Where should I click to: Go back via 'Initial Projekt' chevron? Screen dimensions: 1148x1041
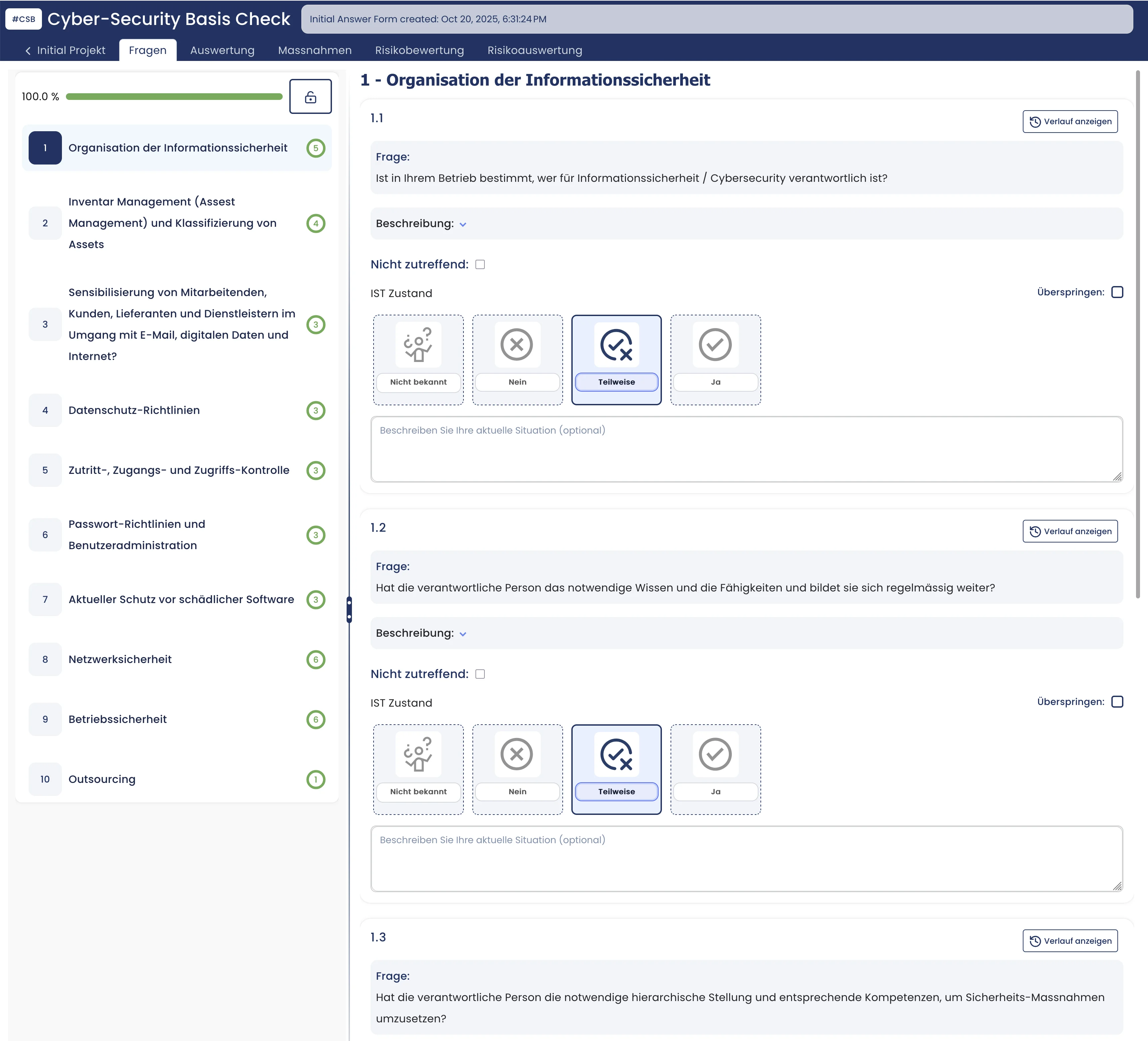(29, 51)
